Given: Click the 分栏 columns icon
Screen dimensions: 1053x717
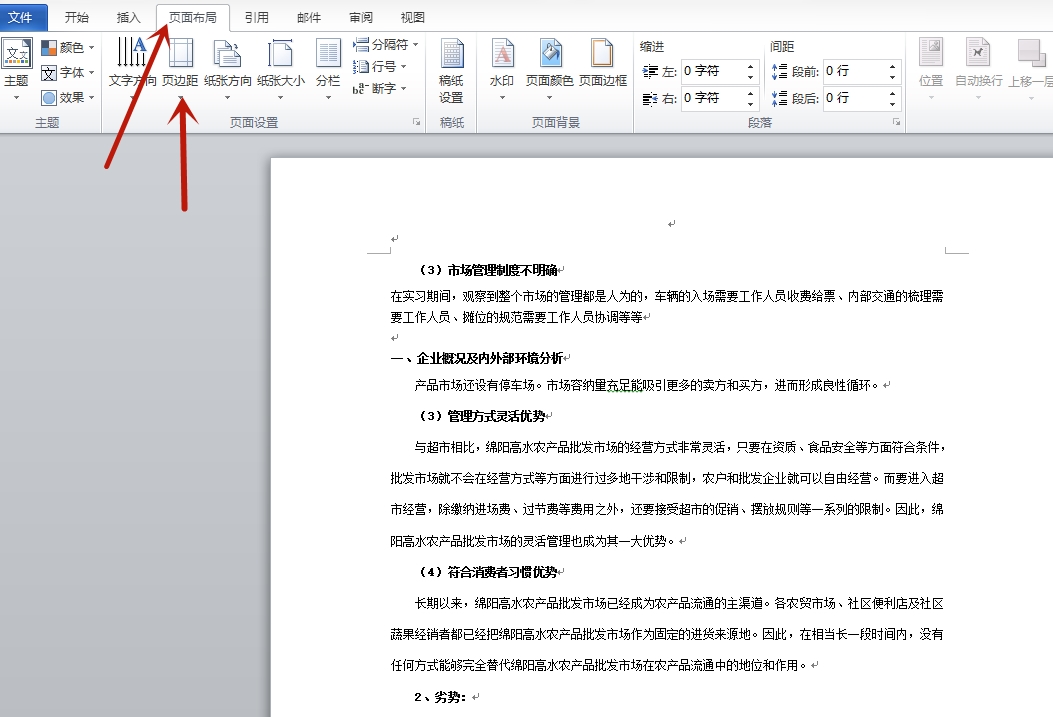Looking at the screenshot, I should pos(328,52).
